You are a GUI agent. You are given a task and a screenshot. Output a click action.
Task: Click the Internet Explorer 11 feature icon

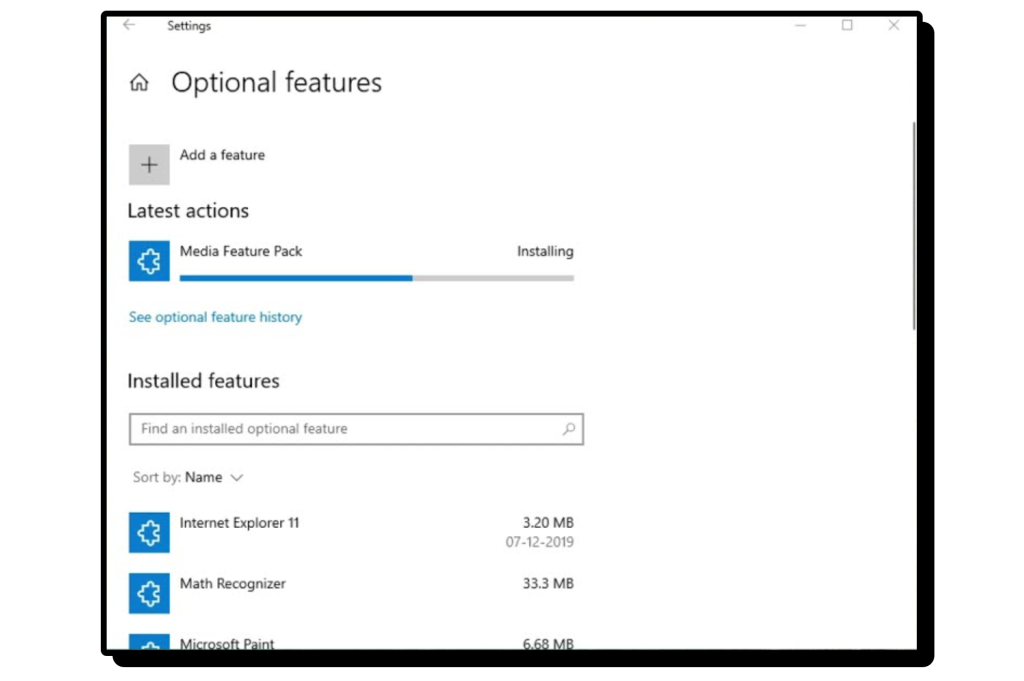click(149, 532)
